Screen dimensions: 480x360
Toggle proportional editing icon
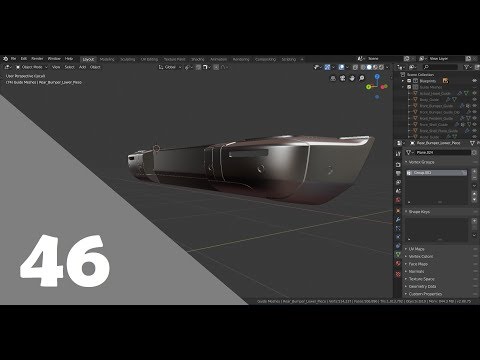pos(216,67)
